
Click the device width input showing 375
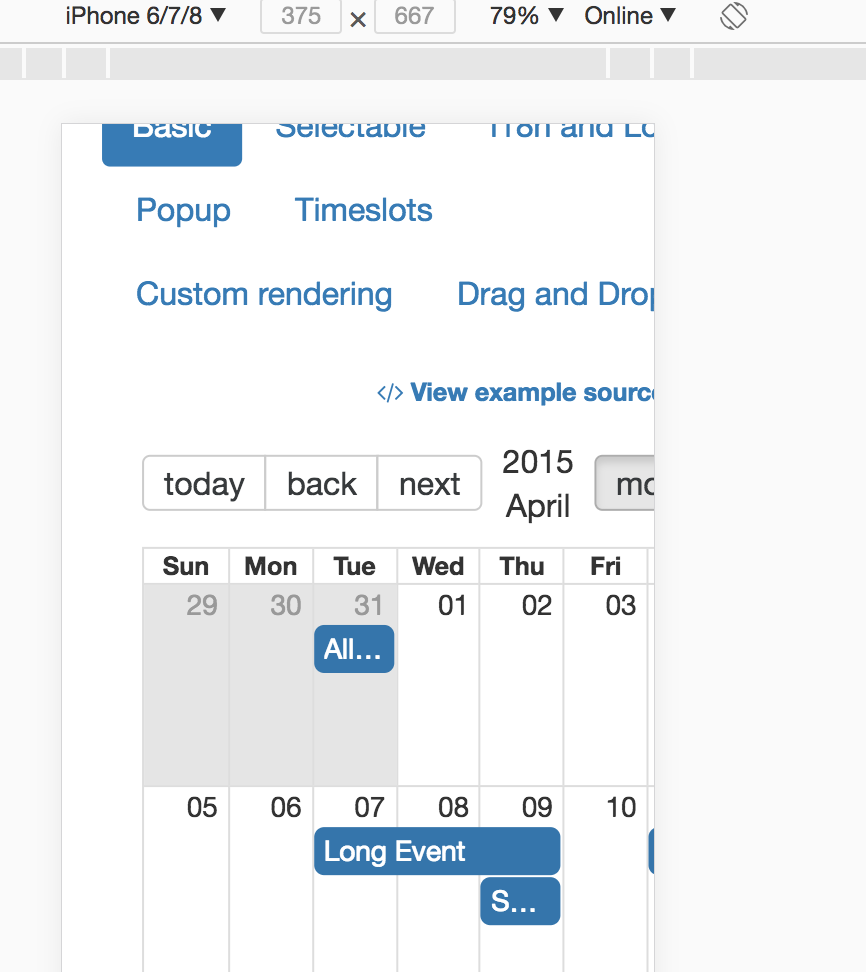click(300, 16)
